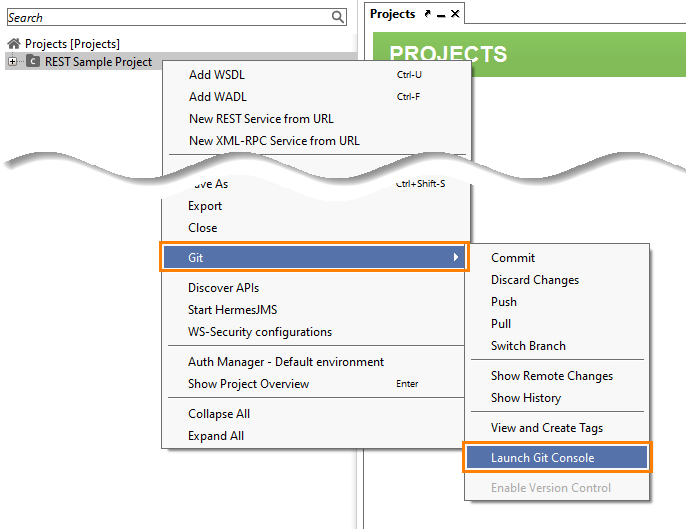The height and width of the screenshot is (529, 686).
Task: Open Show Project Overview
Action: [x=249, y=384]
